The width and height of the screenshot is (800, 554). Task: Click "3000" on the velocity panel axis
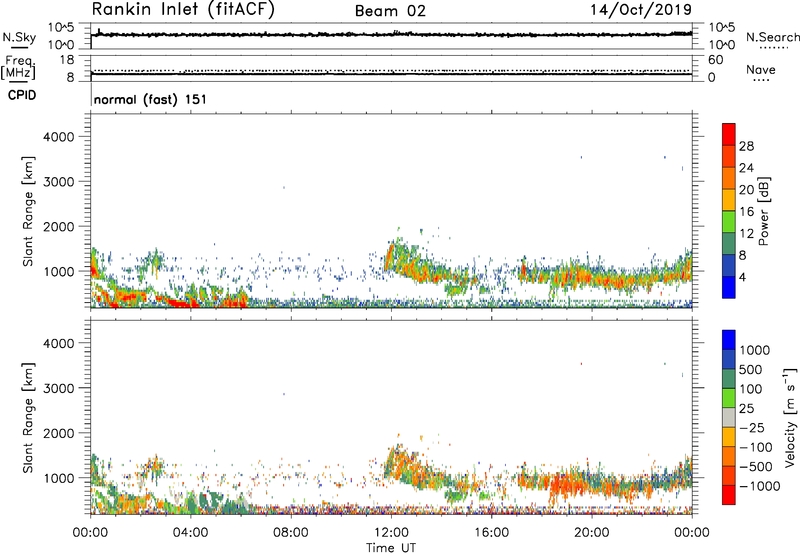point(59,388)
